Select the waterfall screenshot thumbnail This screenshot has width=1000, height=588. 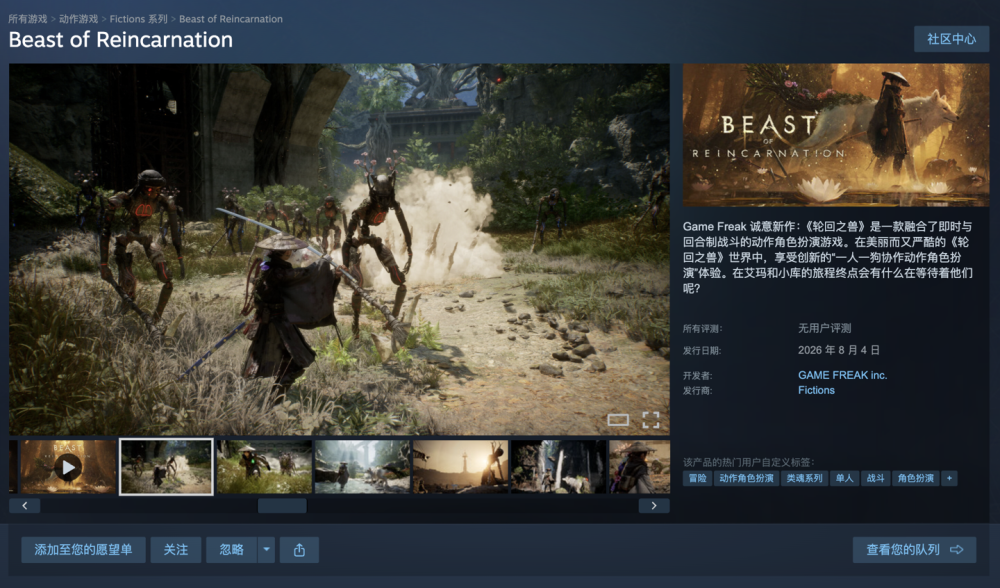363,467
